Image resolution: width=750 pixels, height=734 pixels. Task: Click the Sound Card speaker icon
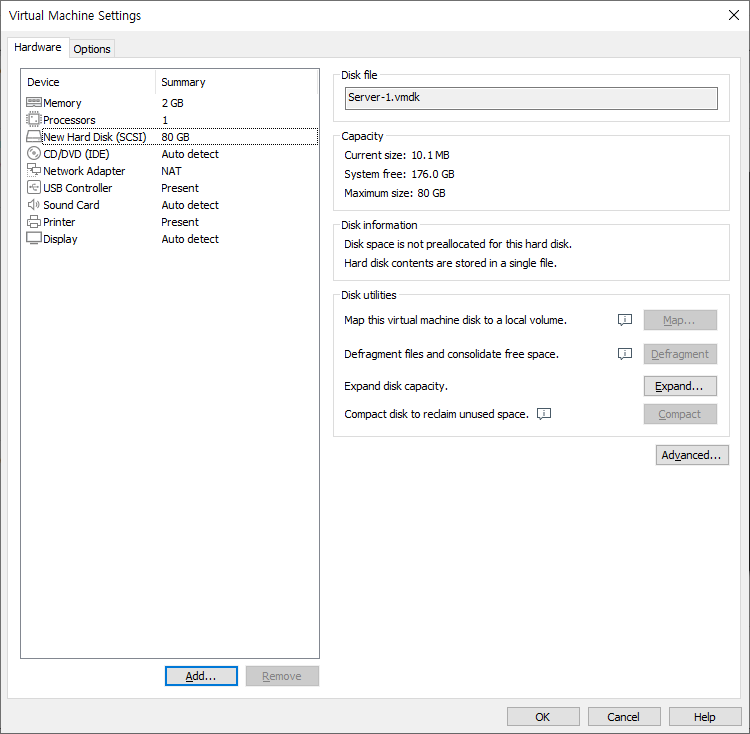click(33, 204)
